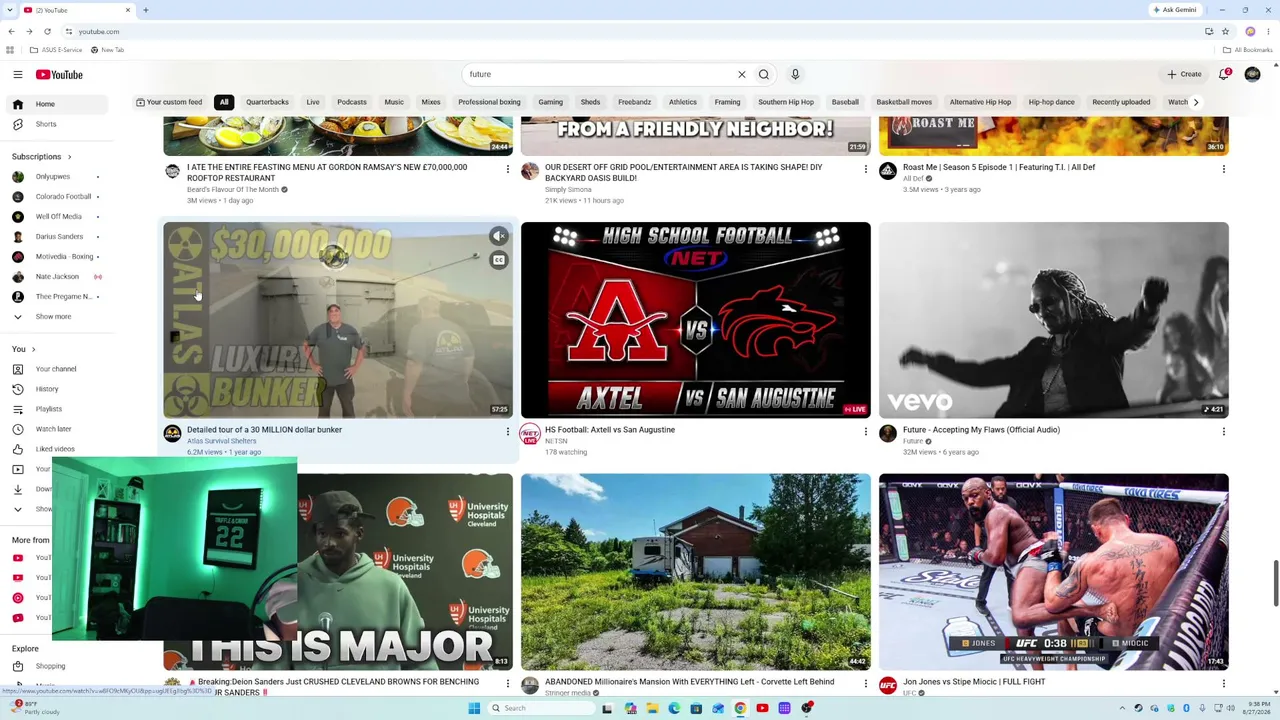The image size is (1280, 720).
Task: Open the Axtell vs San Augustine thumbnail
Action: point(696,320)
